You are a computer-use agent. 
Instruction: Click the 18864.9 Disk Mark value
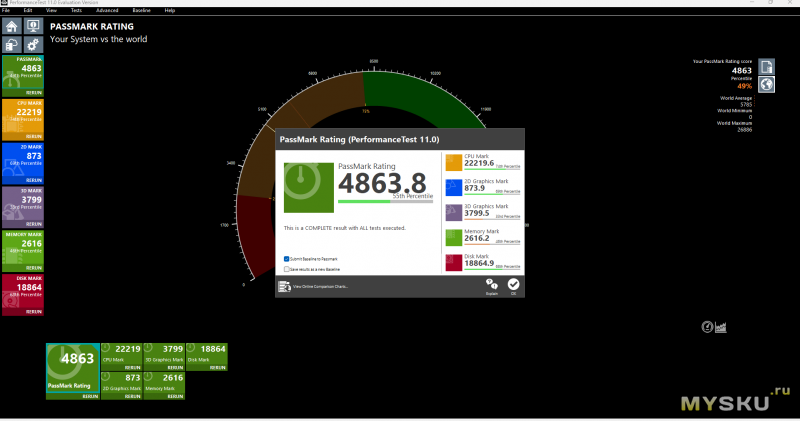point(479,263)
